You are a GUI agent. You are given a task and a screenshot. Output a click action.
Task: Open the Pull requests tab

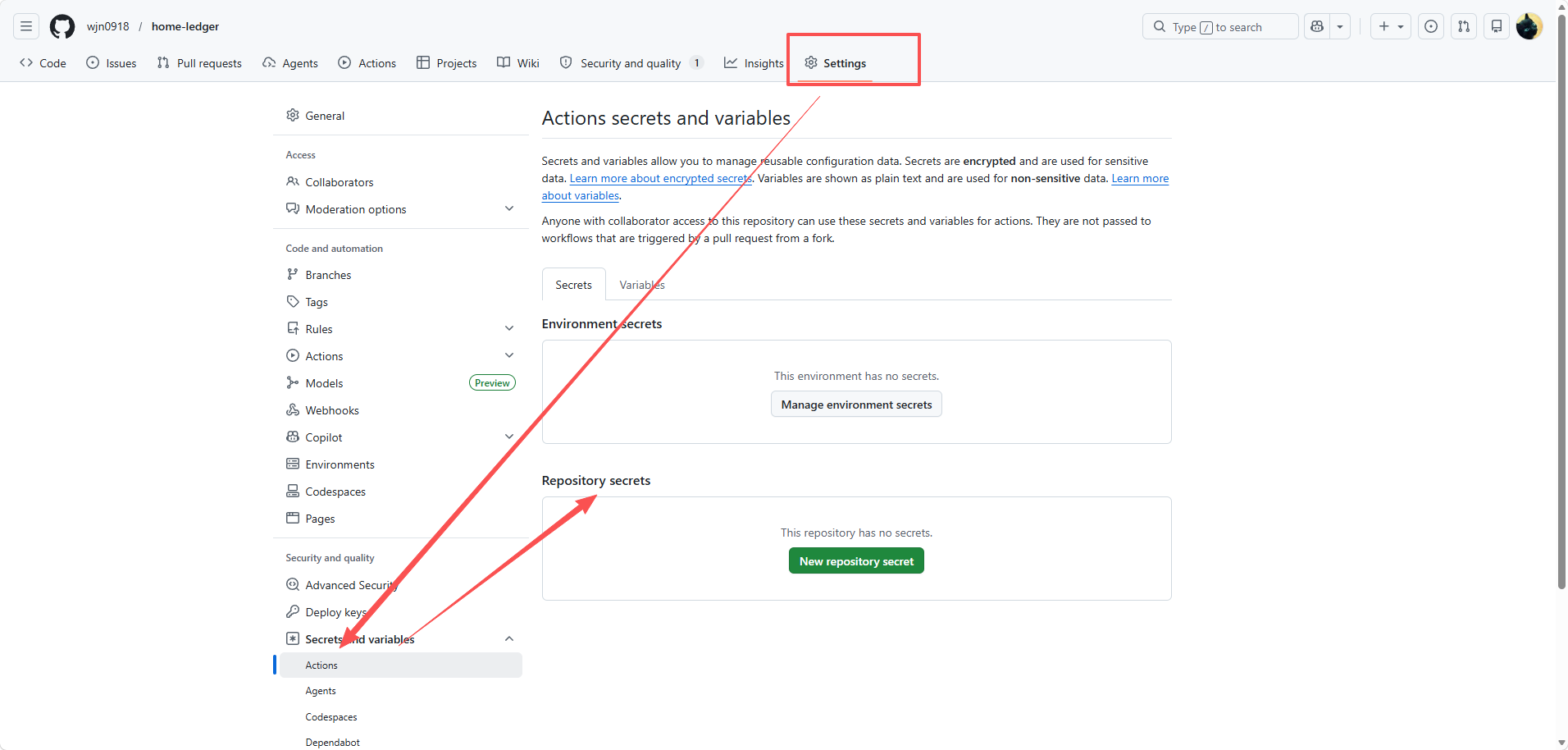tap(199, 63)
